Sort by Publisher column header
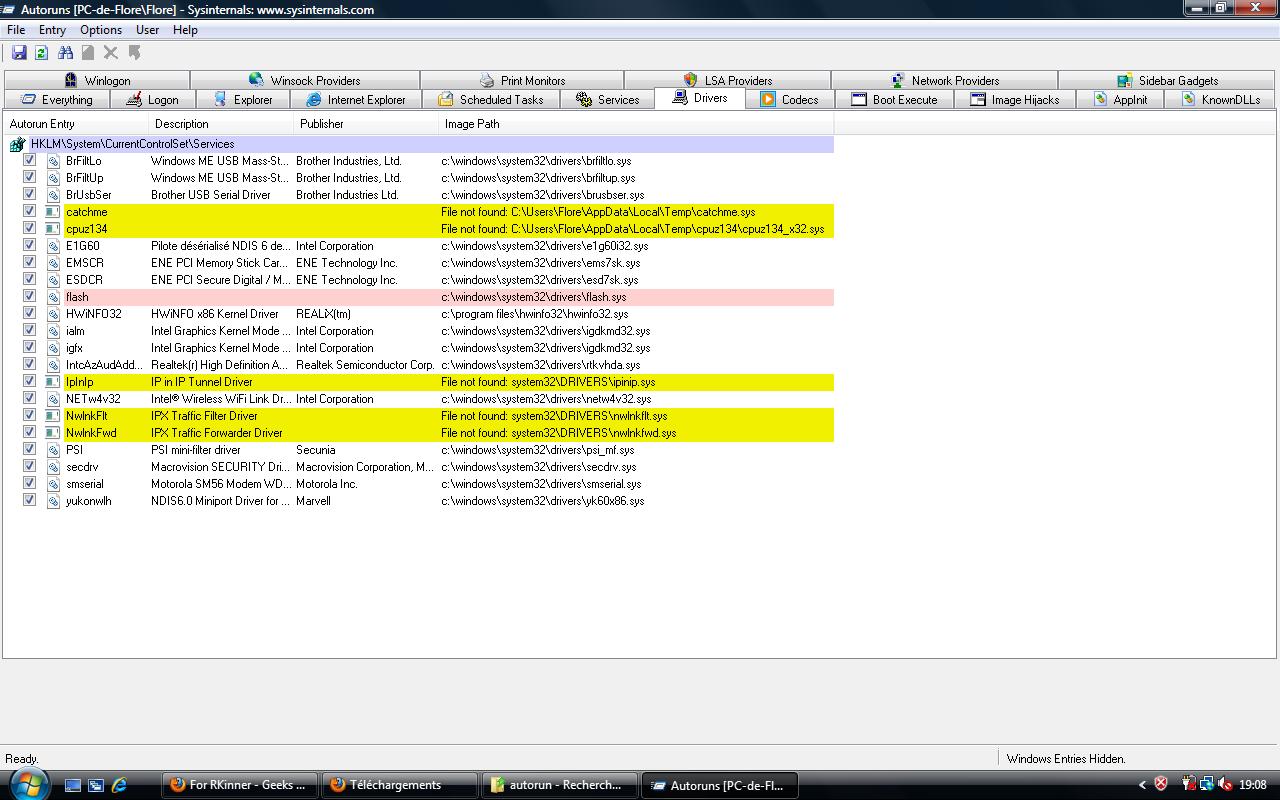 tap(366, 124)
